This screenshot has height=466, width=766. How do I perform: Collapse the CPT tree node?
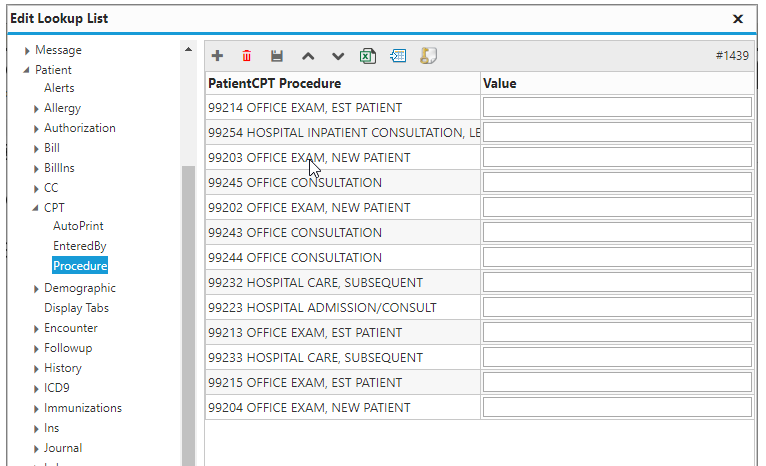point(36,208)
